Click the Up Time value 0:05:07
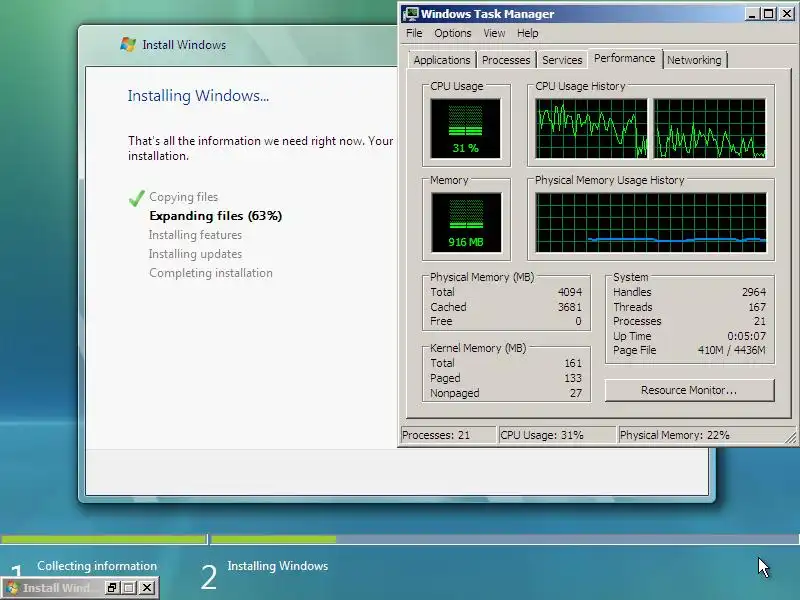The image size is (800, 600). click(746, 336)
